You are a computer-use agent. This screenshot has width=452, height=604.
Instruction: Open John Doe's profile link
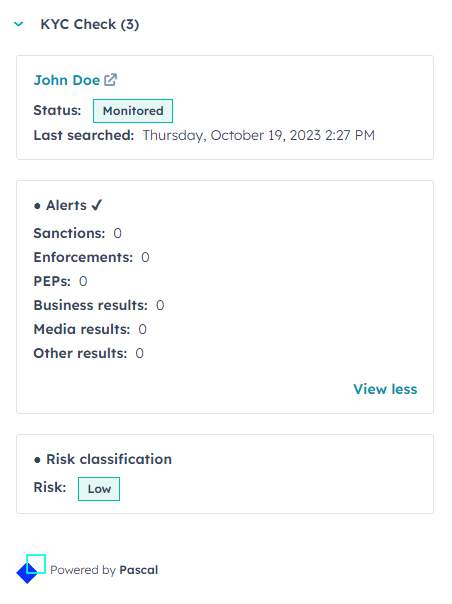(67, 80)
